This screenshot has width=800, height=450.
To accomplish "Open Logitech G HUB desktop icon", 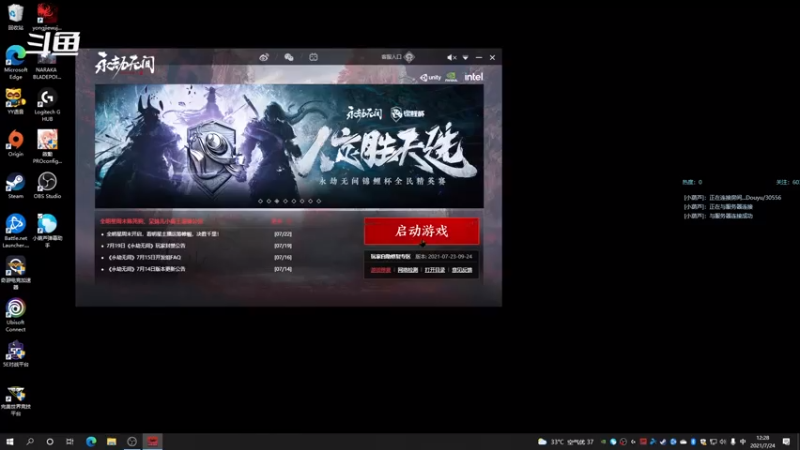I will (x=47, y=105).
